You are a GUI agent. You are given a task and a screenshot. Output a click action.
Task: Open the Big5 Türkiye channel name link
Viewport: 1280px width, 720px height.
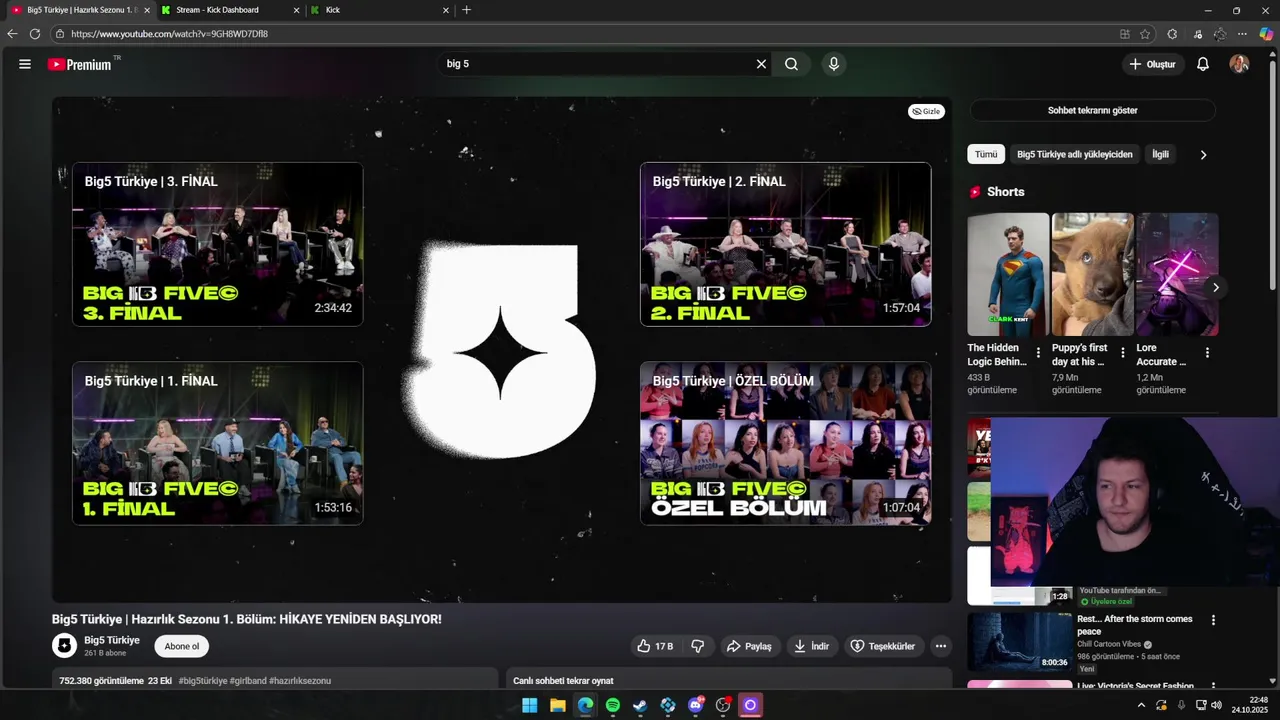(112, 640)
